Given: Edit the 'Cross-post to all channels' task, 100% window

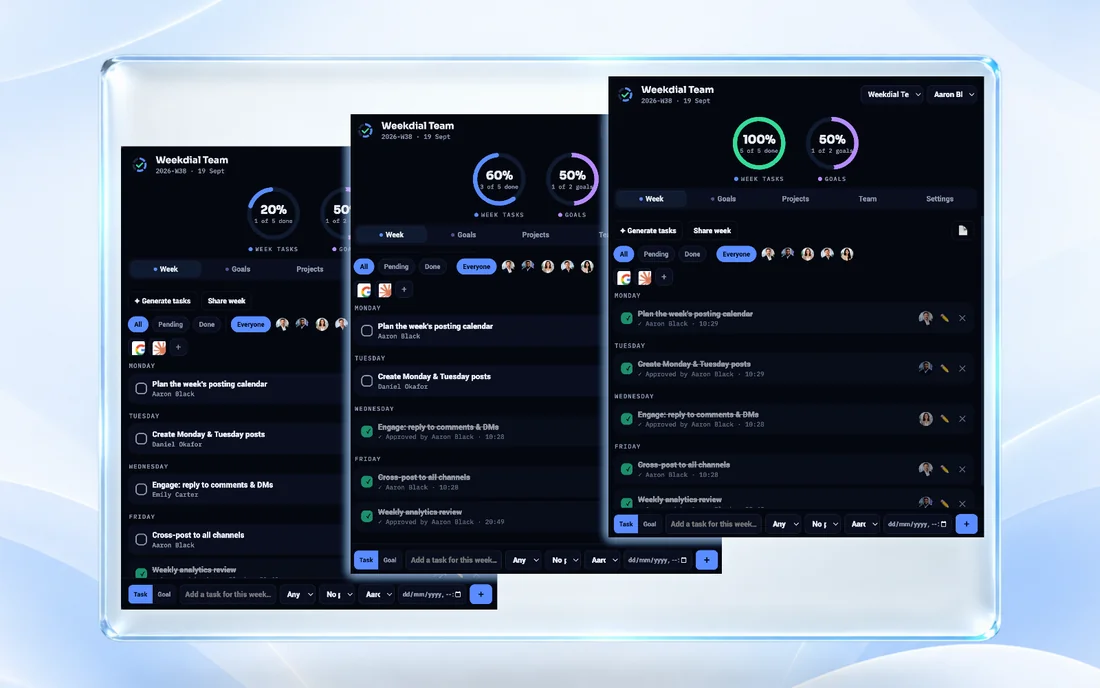Looking at the screenshot, I should coord(944,469).
